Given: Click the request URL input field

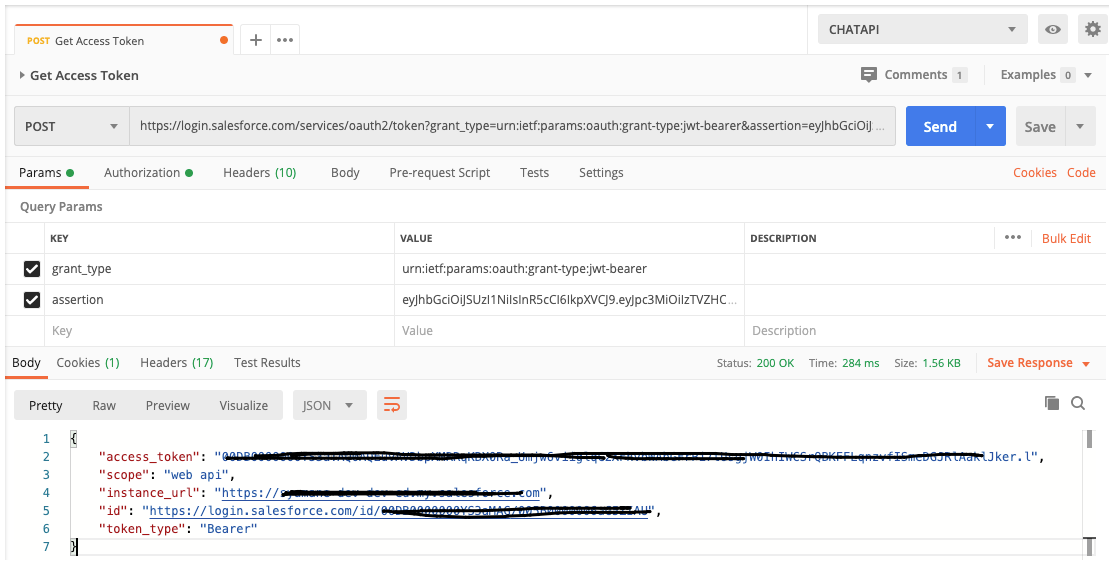Looking at the screenshot, I should [512, 126].
